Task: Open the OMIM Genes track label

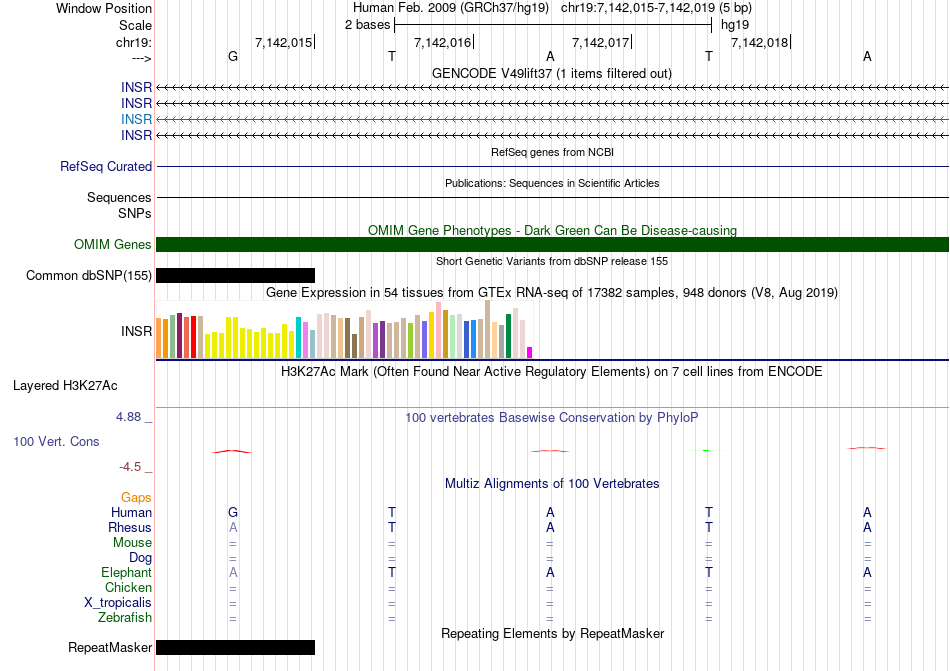Action: pos(113,244)
